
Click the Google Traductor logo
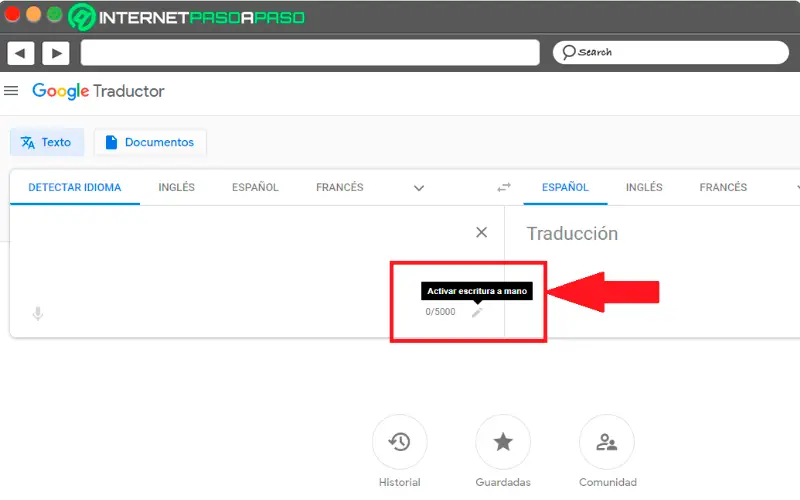98,91
